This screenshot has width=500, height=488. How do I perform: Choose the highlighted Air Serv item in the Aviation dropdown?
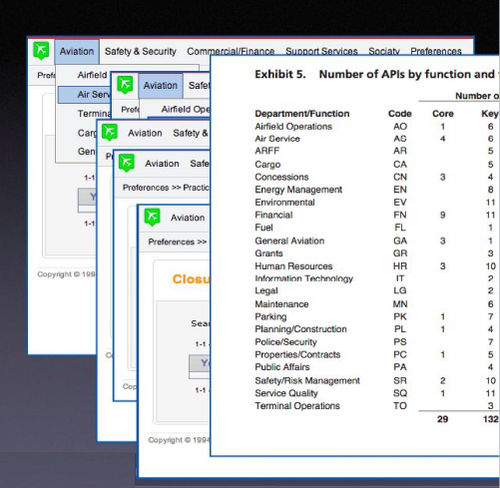[x=84, y=95]
